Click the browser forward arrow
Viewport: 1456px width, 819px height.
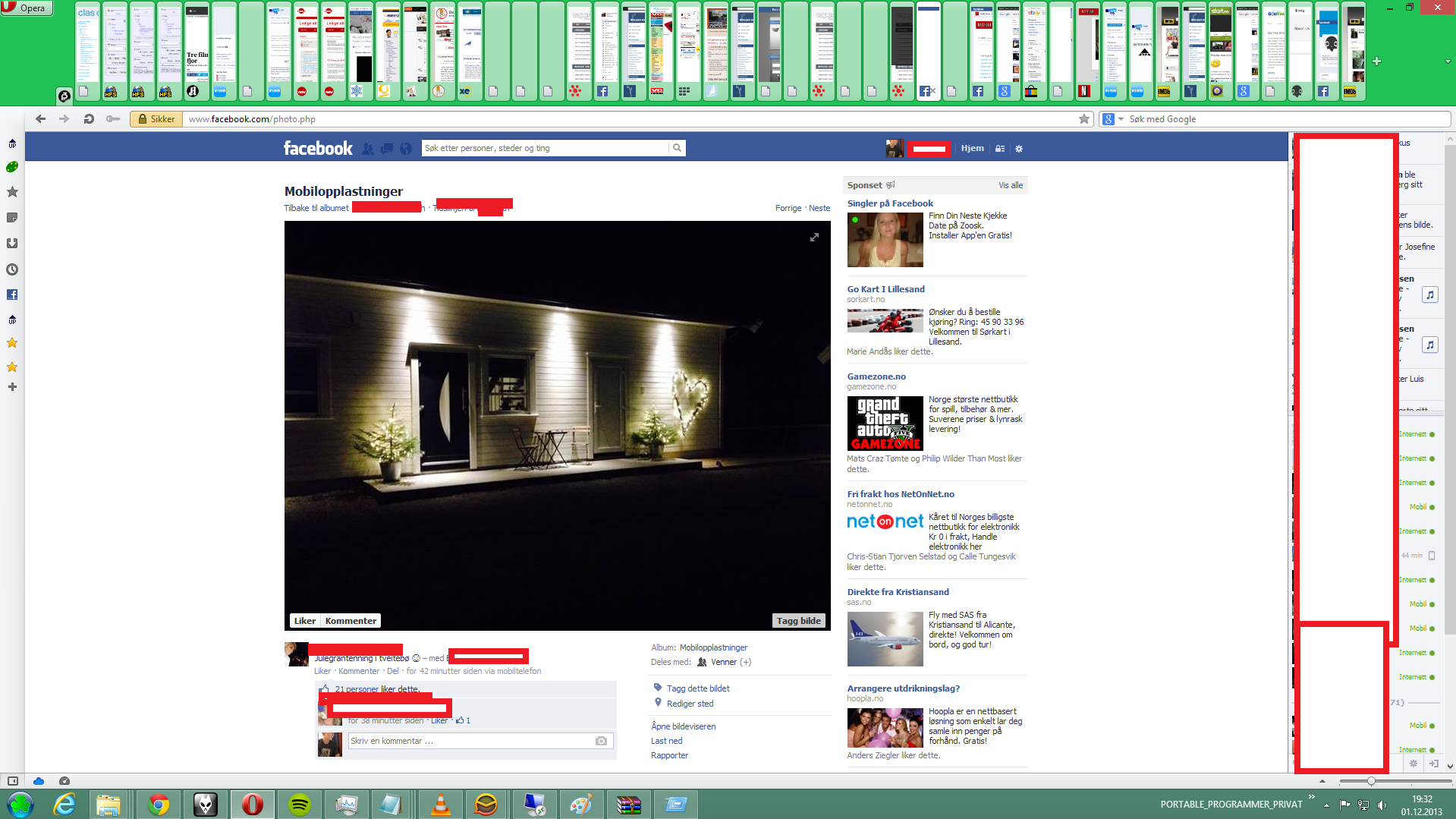(x=64, y=119)
